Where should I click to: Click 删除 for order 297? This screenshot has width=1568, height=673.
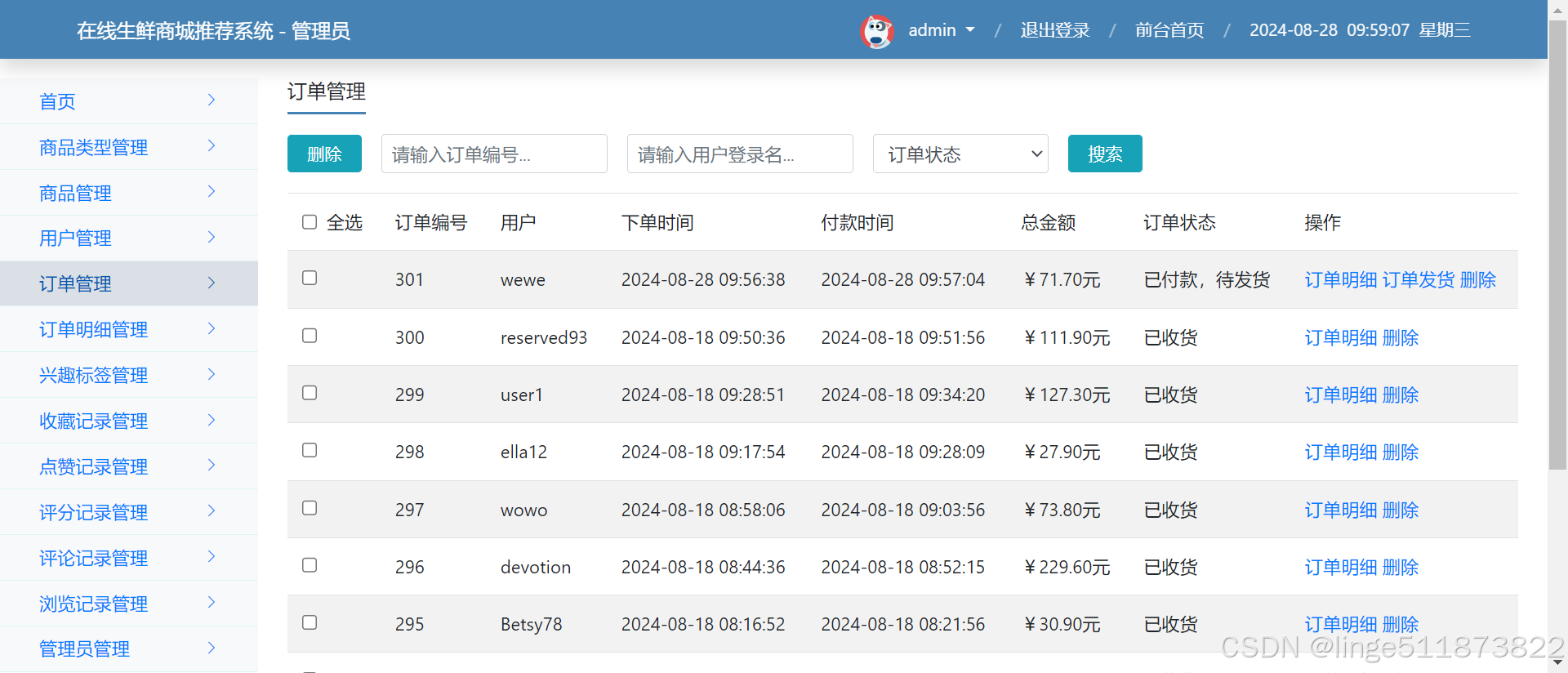[1401, 510]
